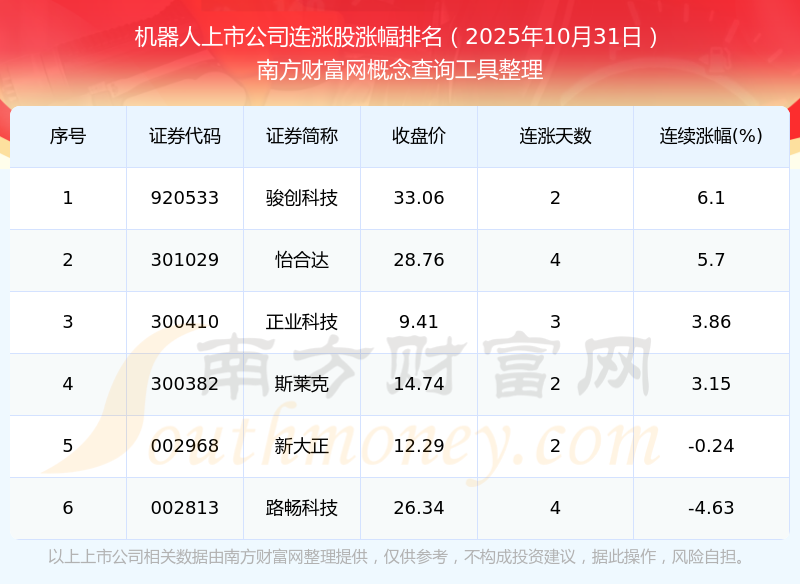Image resolution: width=800 pixels, height=584 pixels.
Task: Select stock name 新大正
Action: coord(302,446)
